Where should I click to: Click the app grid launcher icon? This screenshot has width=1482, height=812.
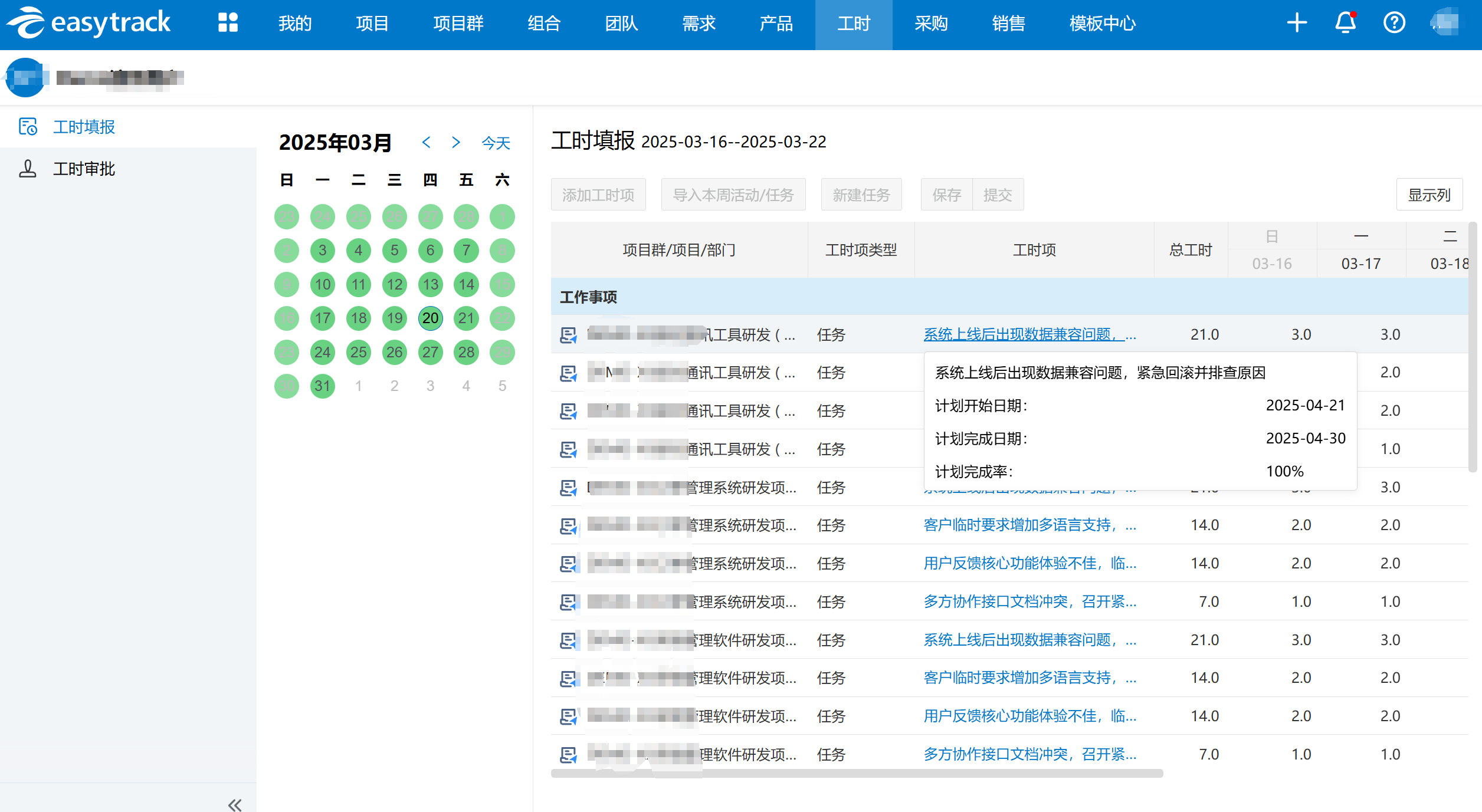[228, 23]
